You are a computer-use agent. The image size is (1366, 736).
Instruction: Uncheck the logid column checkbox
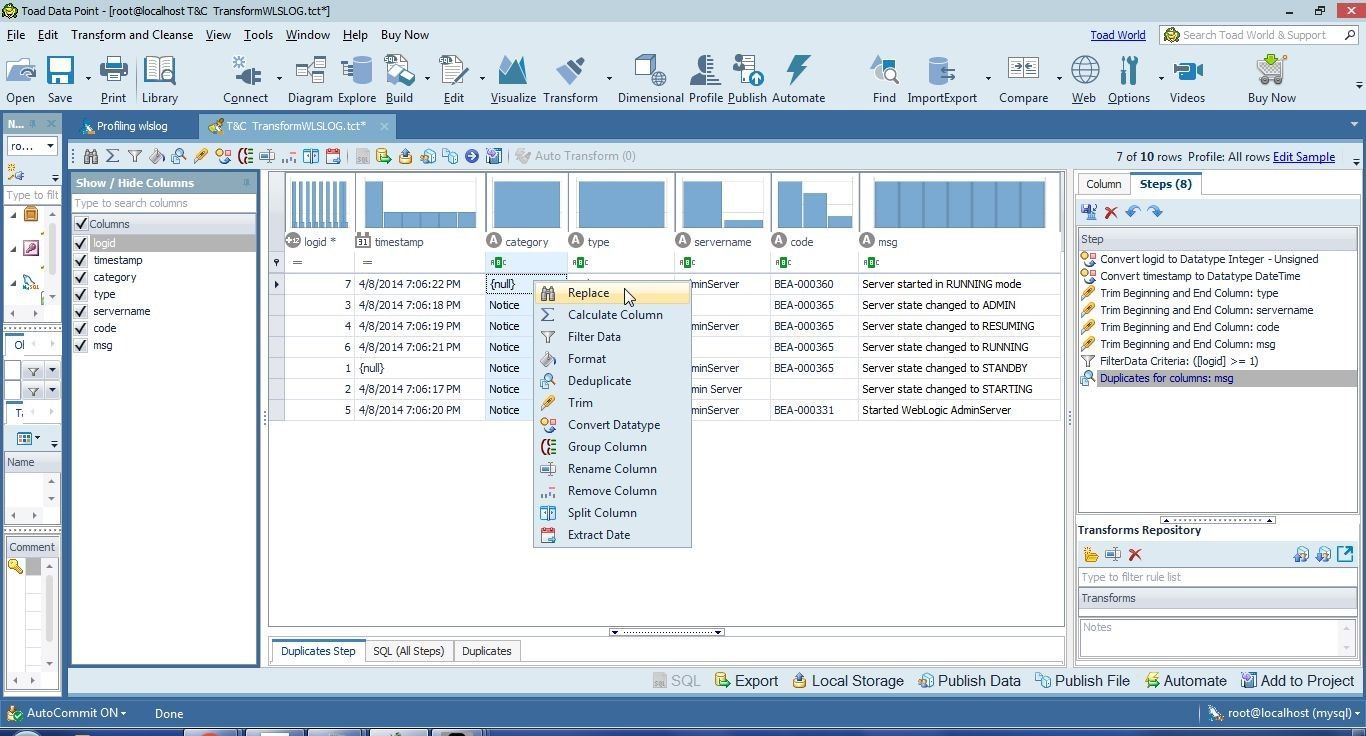[x=81, y=243]
